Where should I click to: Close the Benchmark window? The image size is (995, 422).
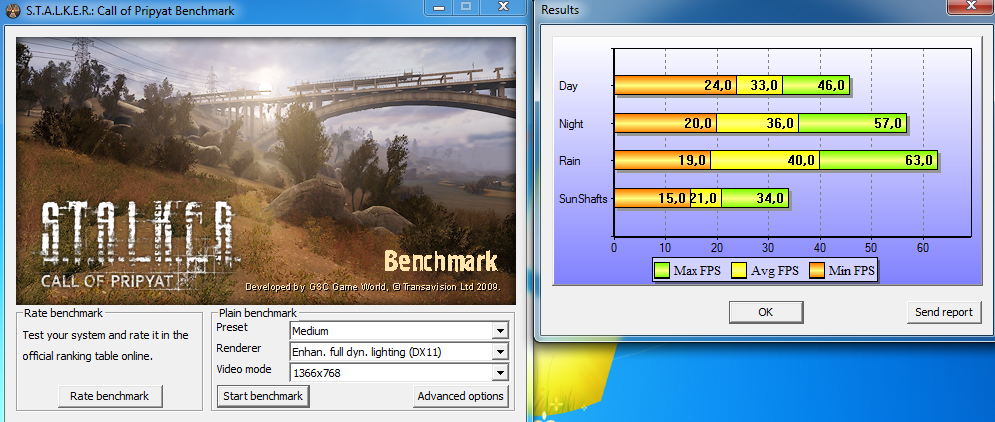point(503,8)
